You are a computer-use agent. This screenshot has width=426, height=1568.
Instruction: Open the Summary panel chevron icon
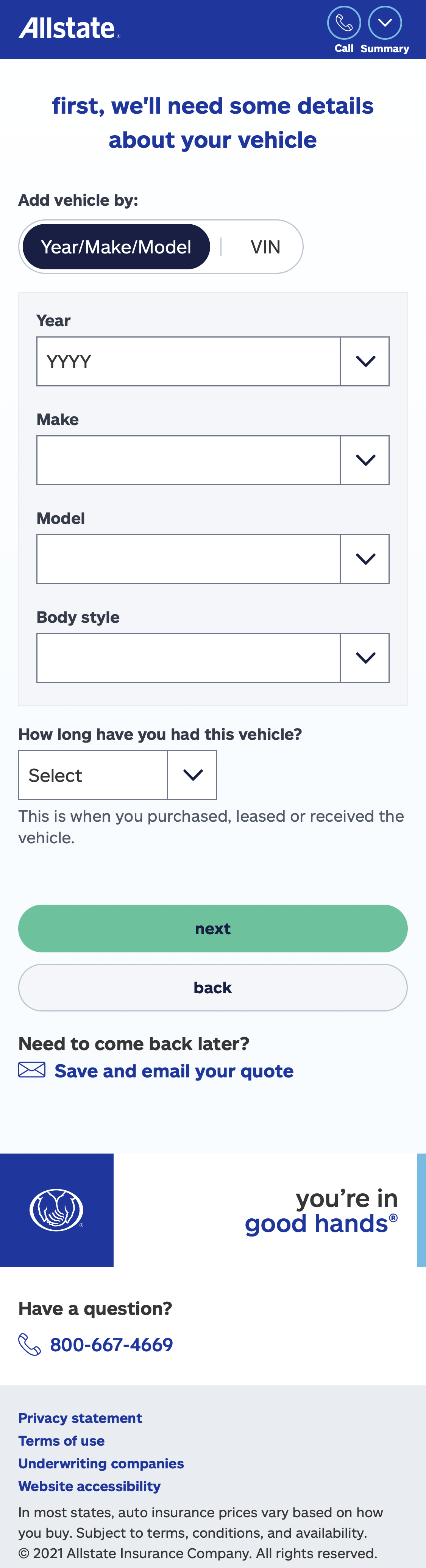pos(384,23)
